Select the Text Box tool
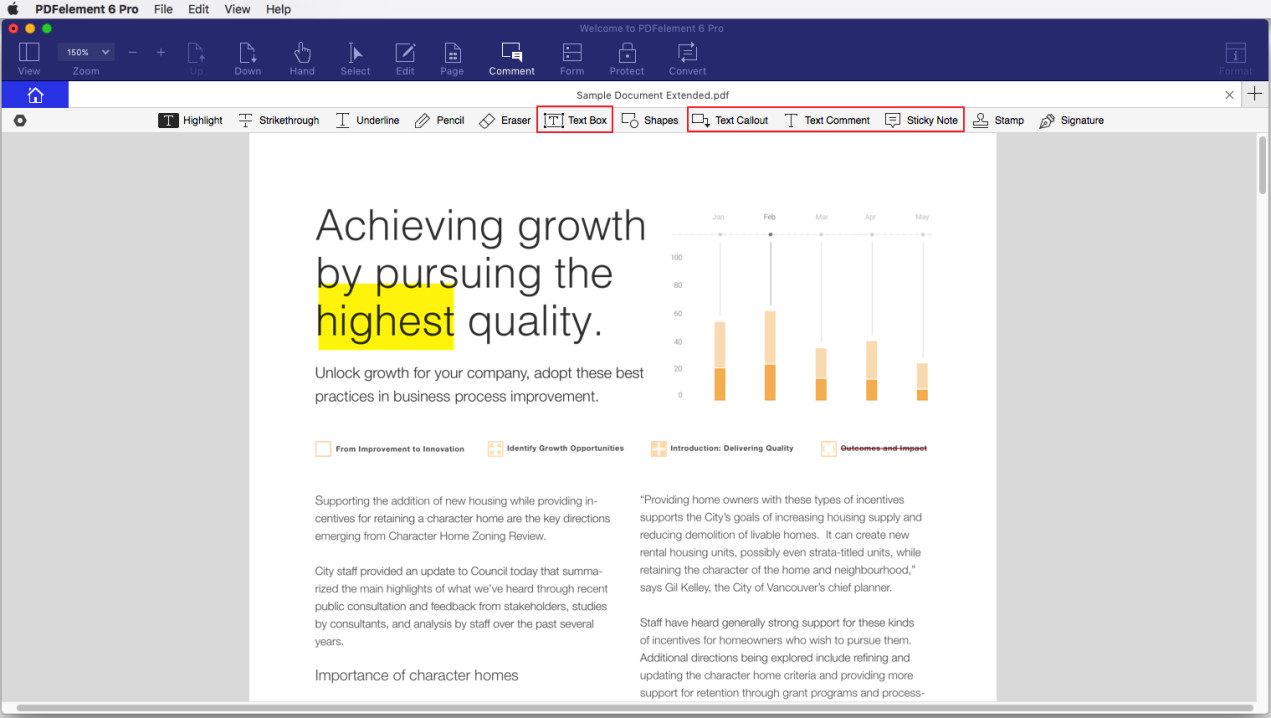The height and width of the screenshot is (718, 1271). click(x=575, y=120)
